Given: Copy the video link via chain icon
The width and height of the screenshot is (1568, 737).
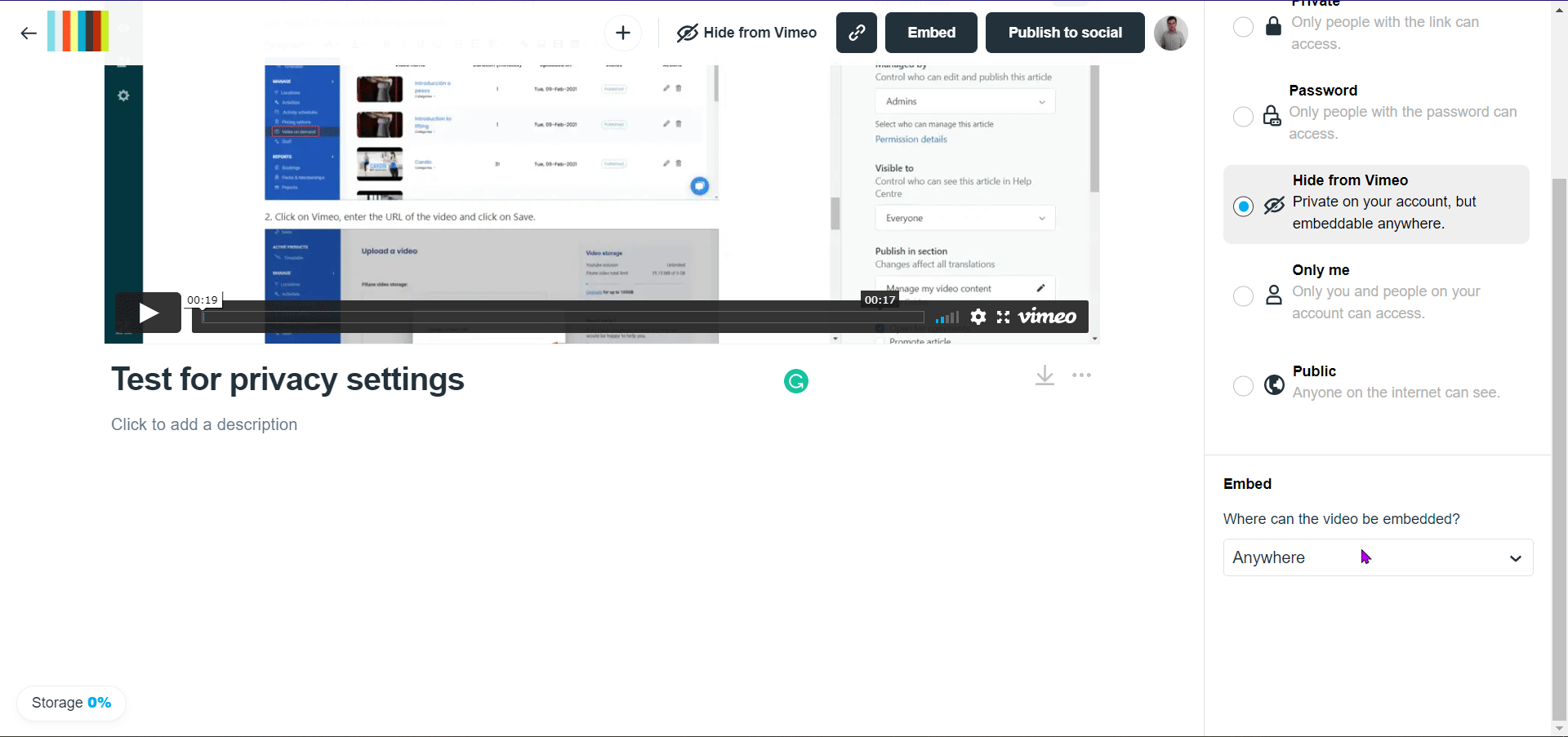Looking at the screenshot, I should [857, 33].
